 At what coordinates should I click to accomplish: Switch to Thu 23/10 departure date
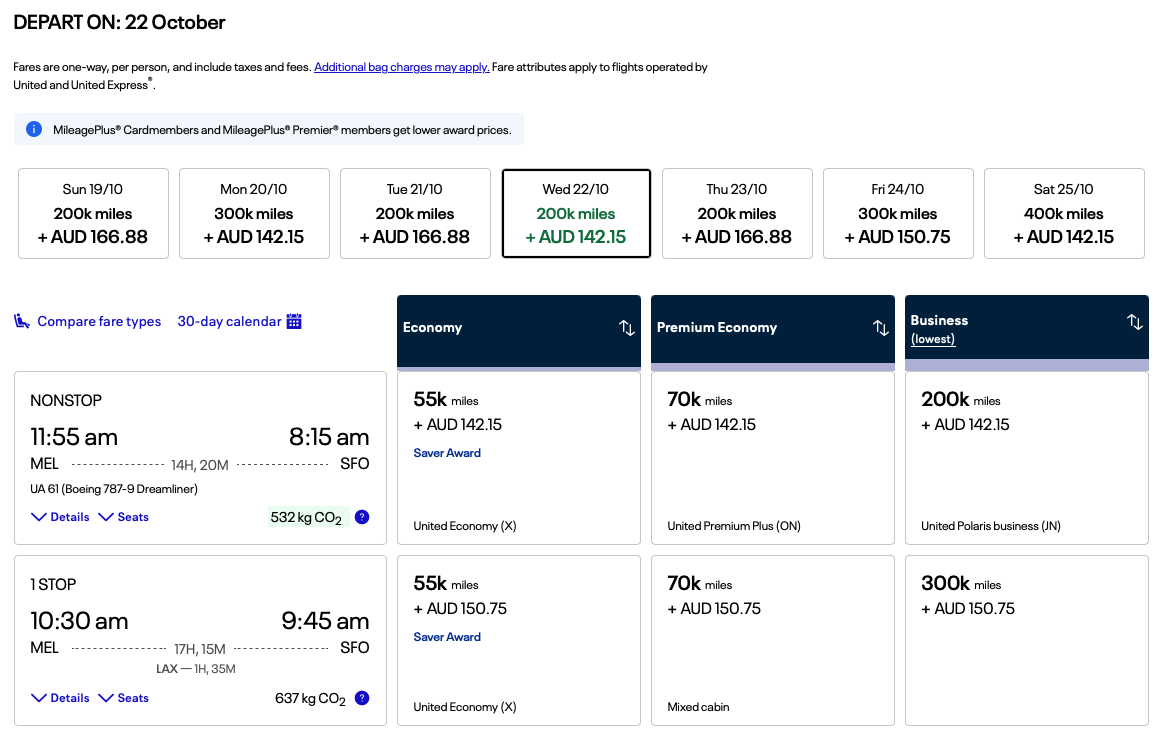coord(736,213)
